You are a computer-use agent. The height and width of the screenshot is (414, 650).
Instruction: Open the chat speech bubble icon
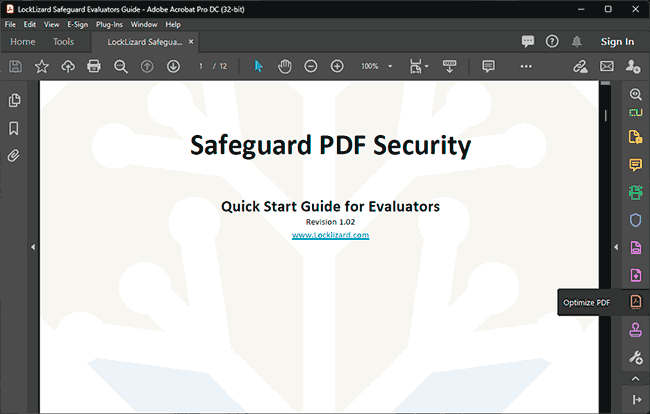528,41
